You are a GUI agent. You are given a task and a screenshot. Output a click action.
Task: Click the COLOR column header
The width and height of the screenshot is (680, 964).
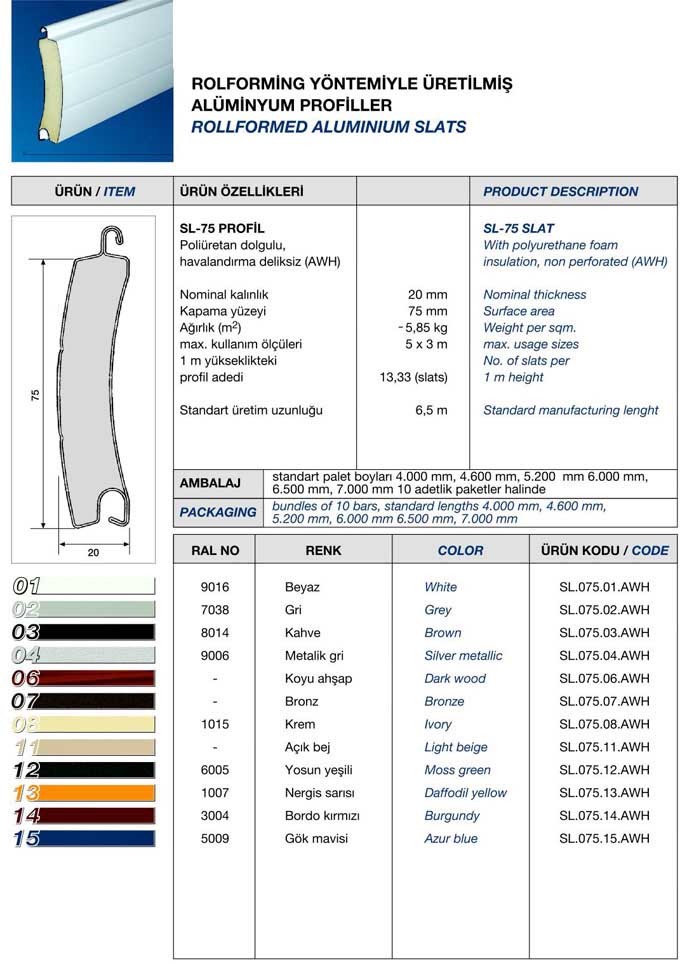tap(460, 550)
